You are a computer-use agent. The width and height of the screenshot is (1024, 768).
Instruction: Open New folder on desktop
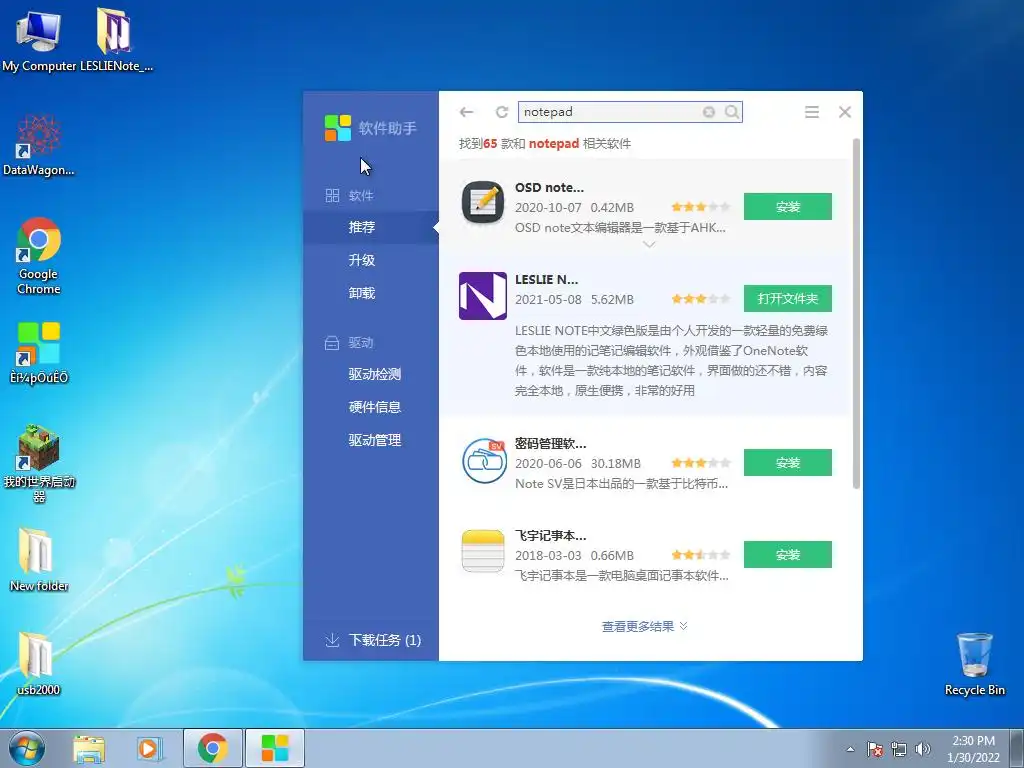39,560
